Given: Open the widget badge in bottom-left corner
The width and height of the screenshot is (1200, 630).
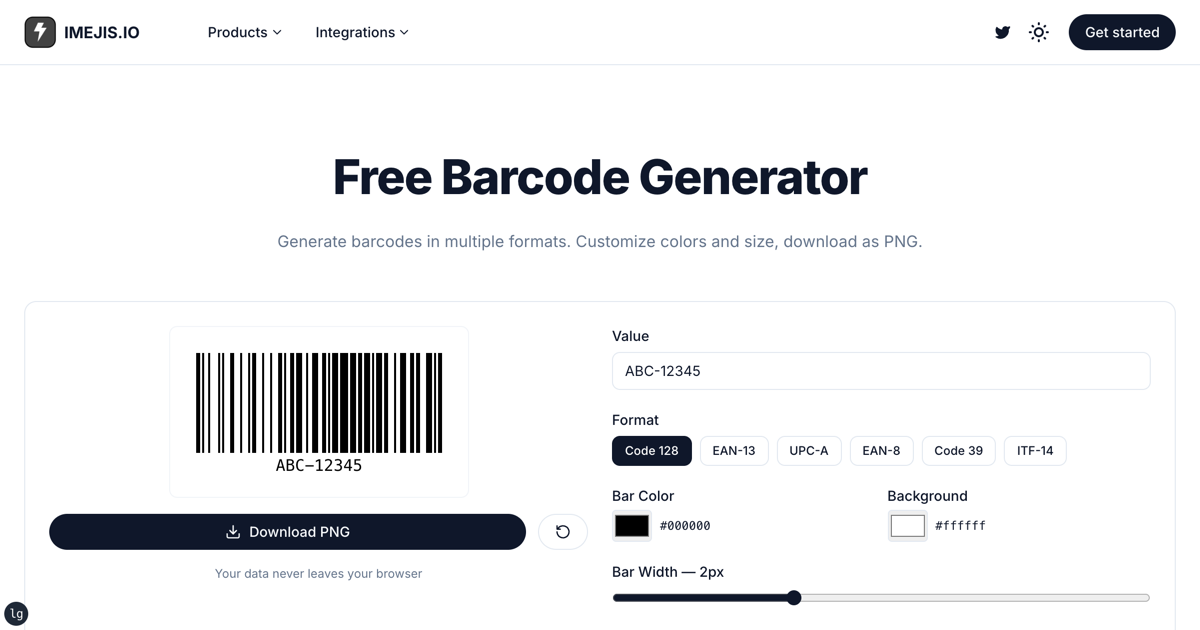Looking at the screenshot, I should (16, 613).
